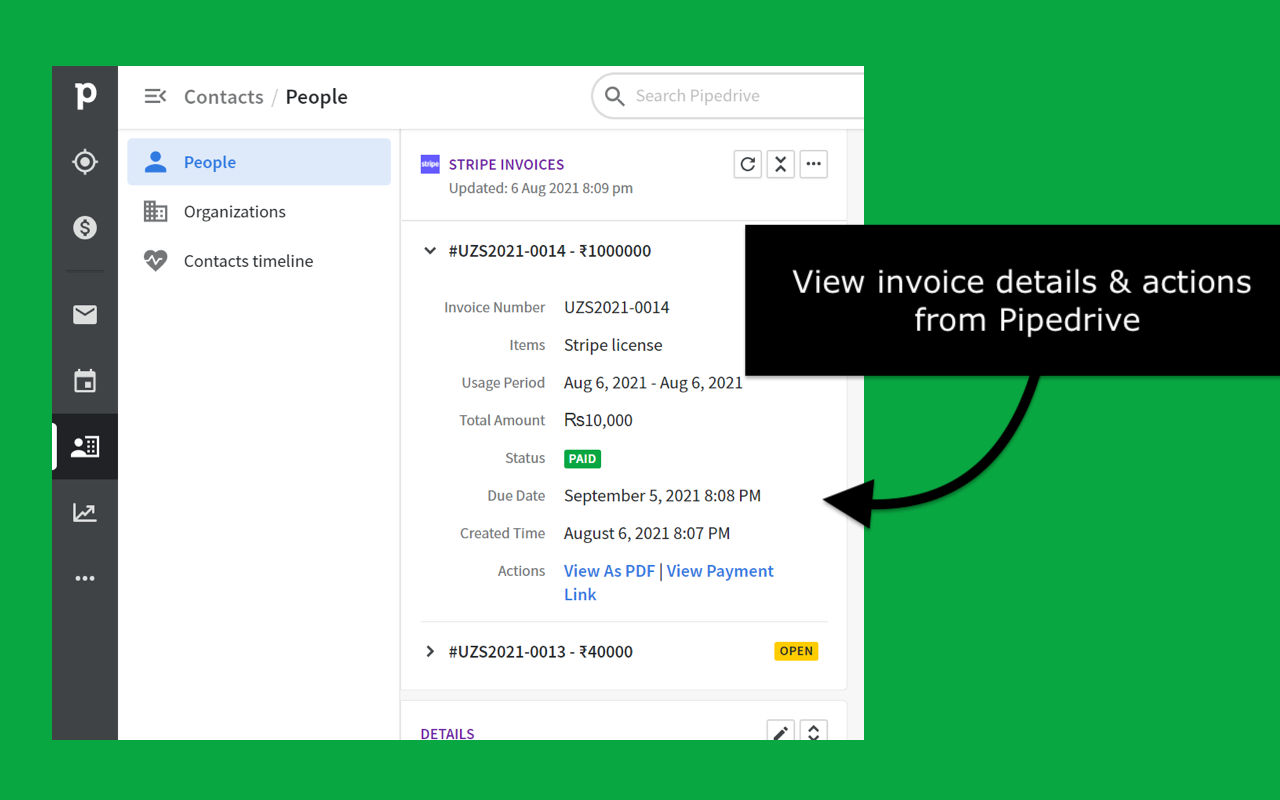Collapse invoice #UZS2021-0014 row
This screenshot has width=1280, height=800.
[x=430, y=251]
